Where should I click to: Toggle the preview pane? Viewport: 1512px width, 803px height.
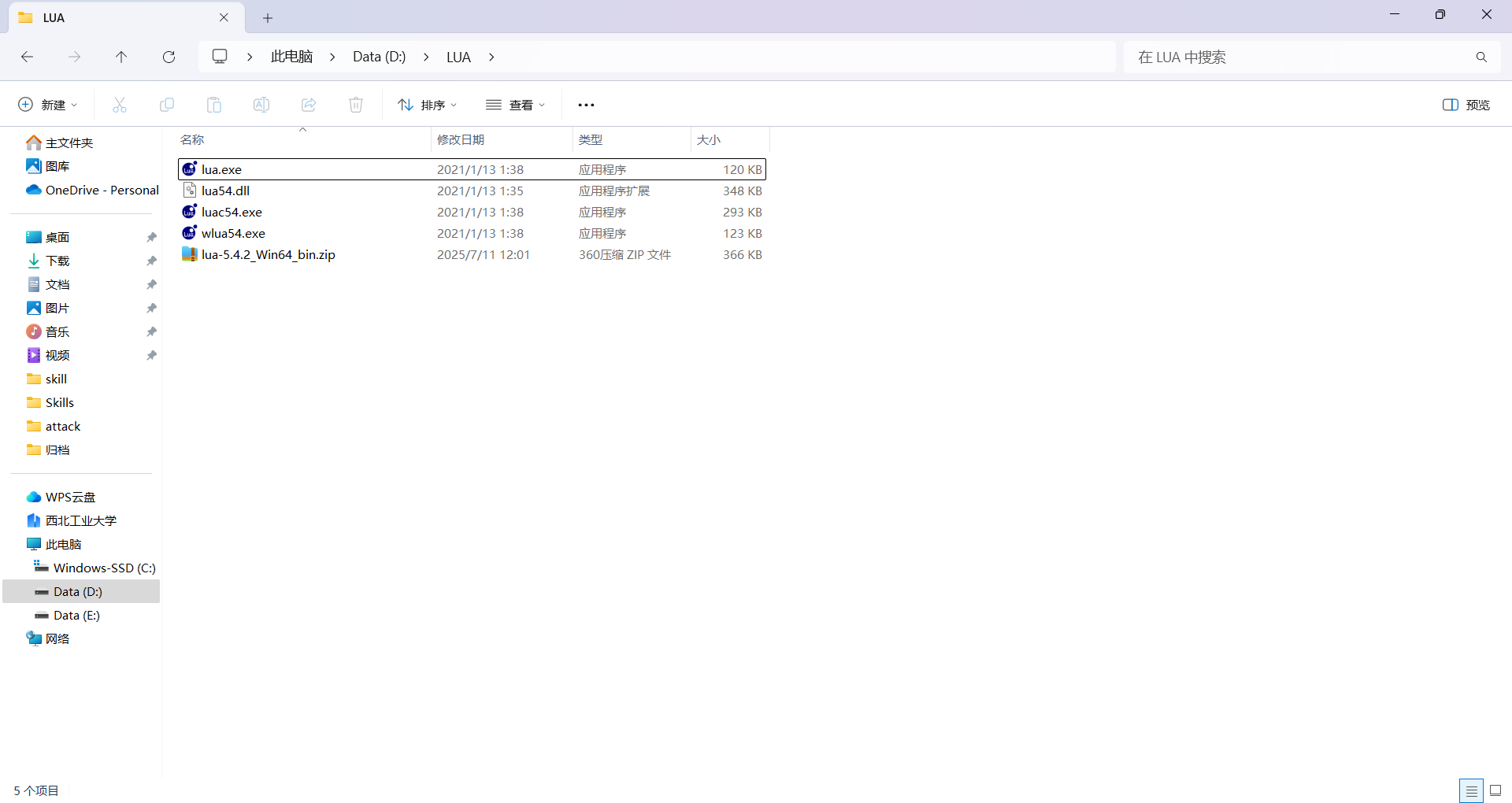(1466, 104)
